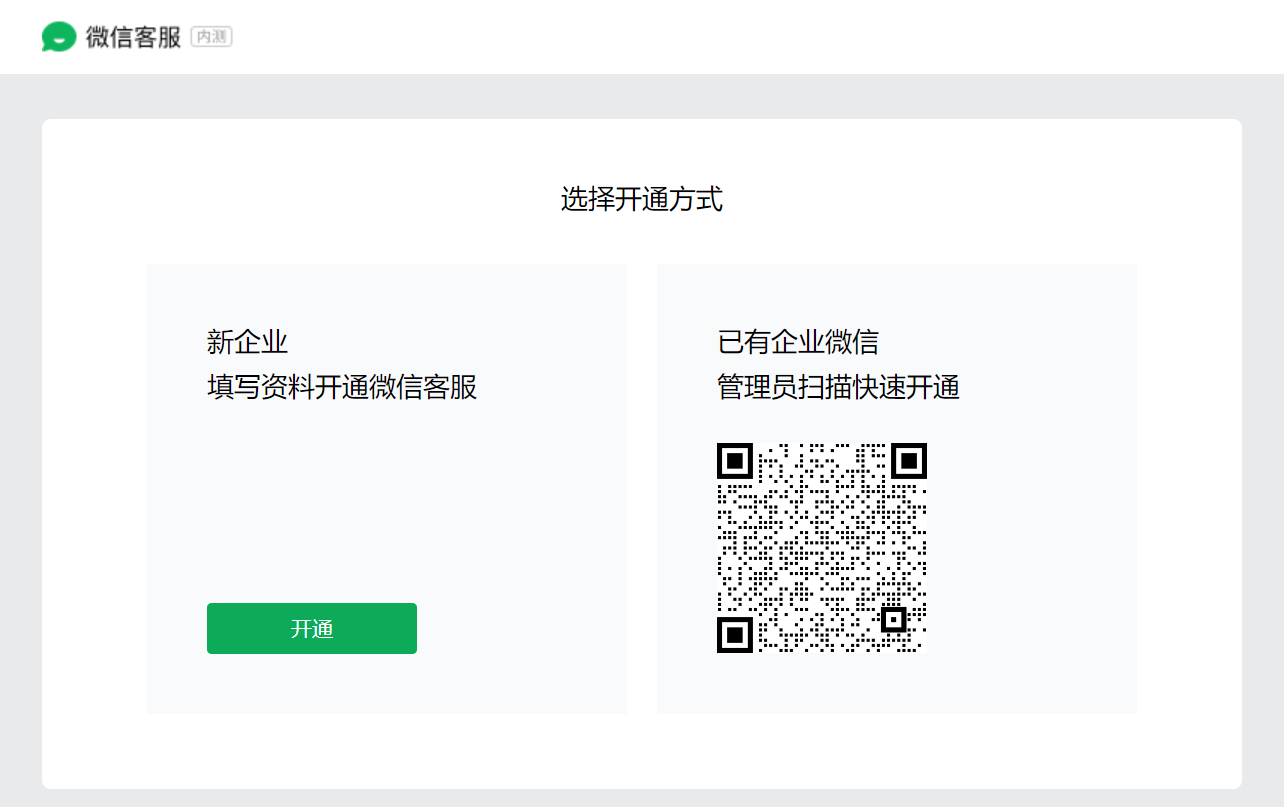The height and width of the screenshot is (807, 1284).
Task: Click the 已有企业微信 option title
Action: tap(798, 342)
